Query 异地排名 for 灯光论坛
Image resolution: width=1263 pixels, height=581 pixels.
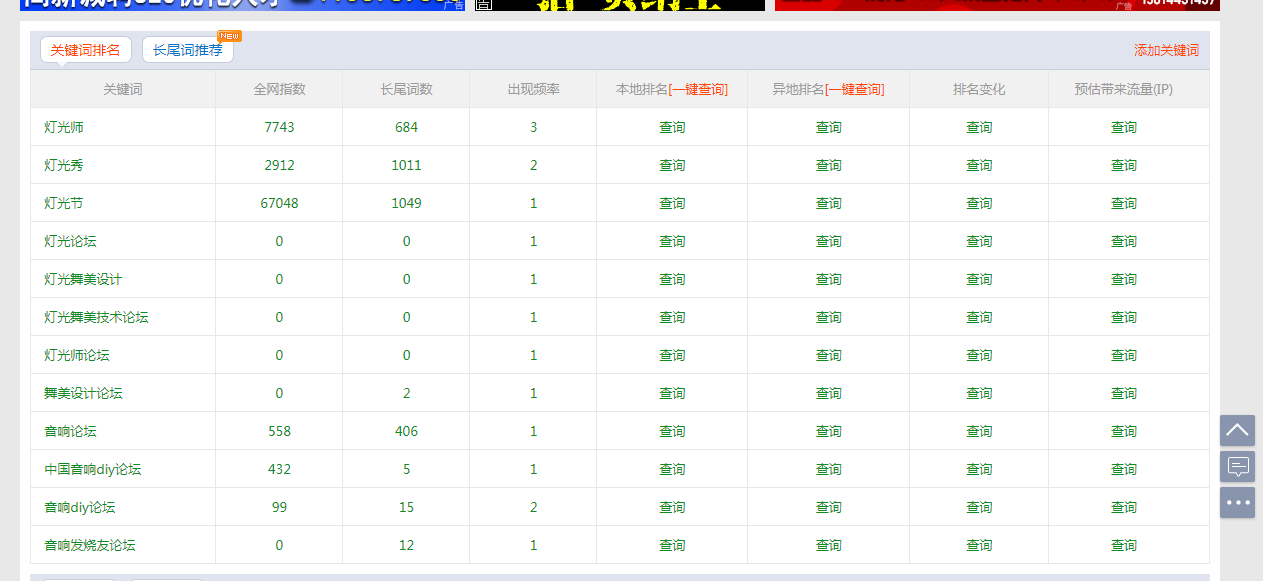(828, 242)
